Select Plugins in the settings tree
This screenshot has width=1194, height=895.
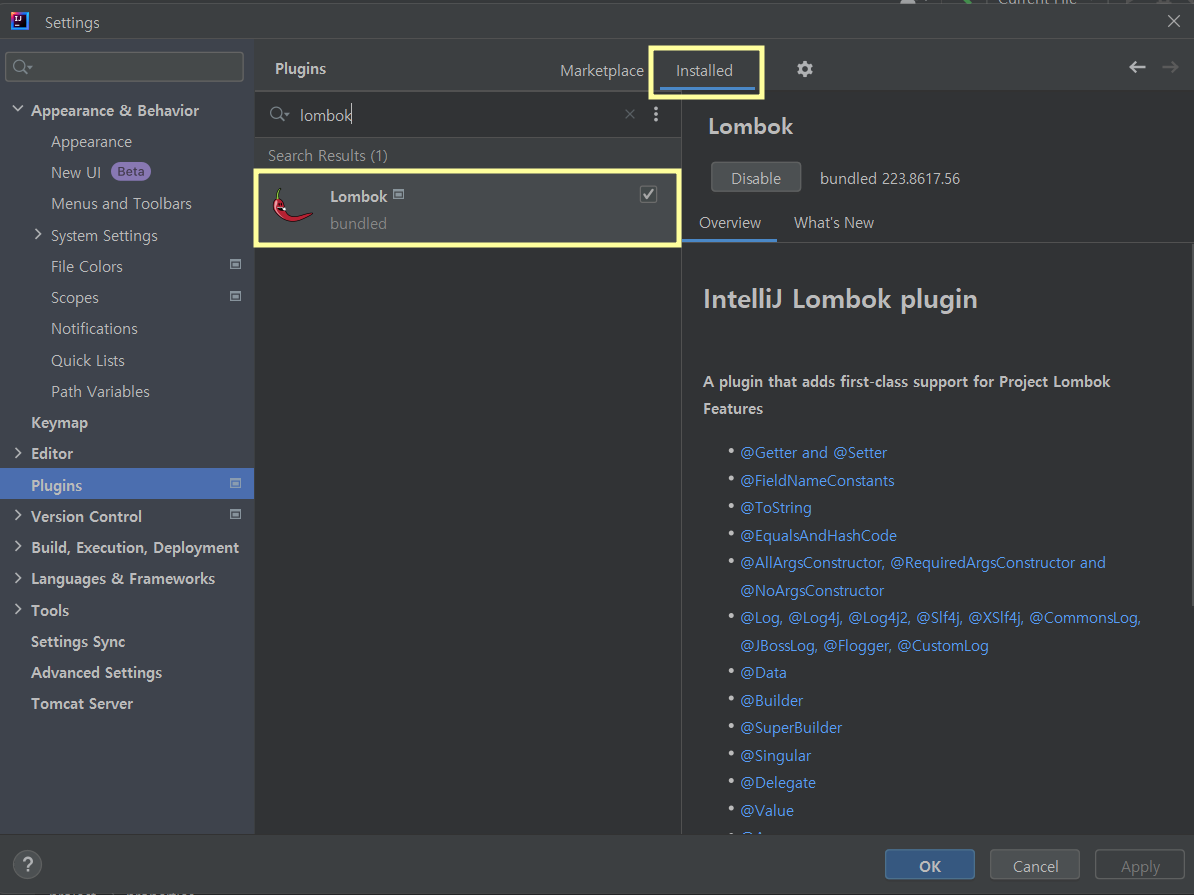coord(126,484)
